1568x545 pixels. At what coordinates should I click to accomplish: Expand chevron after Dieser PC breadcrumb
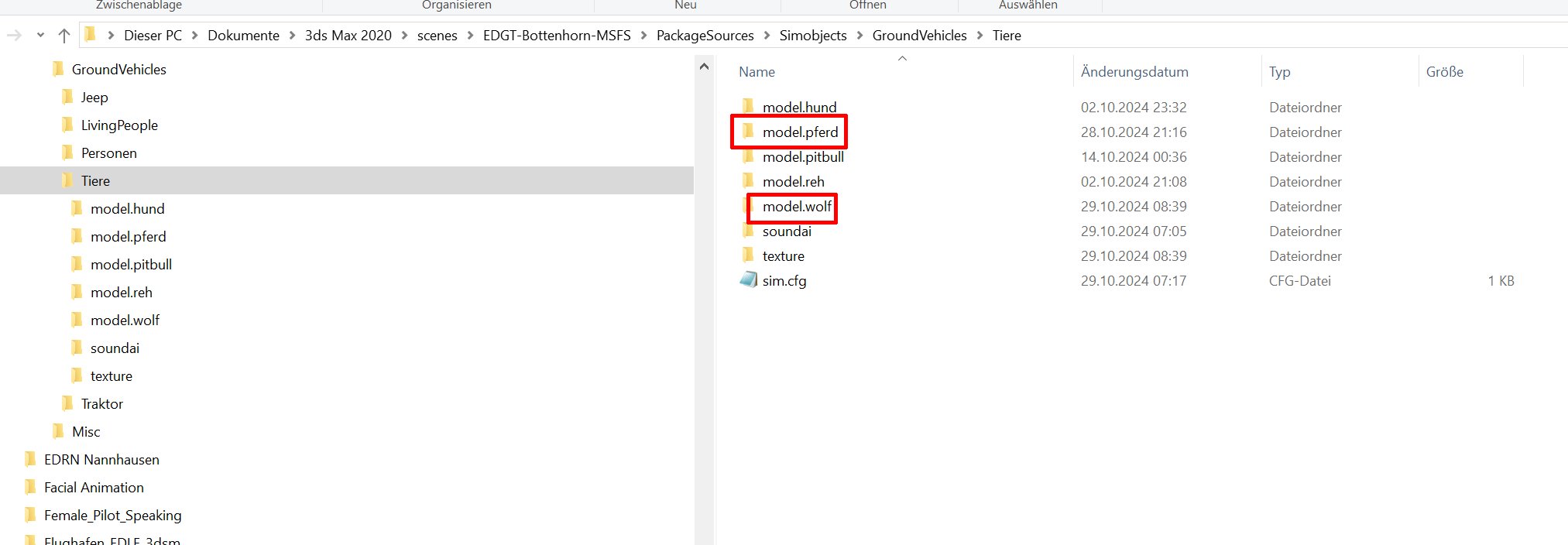click(195, 36)
